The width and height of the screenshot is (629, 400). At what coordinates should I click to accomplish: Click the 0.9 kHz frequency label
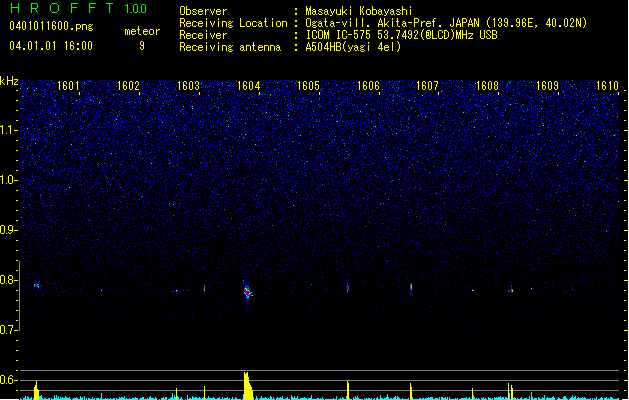pos(8,230)
